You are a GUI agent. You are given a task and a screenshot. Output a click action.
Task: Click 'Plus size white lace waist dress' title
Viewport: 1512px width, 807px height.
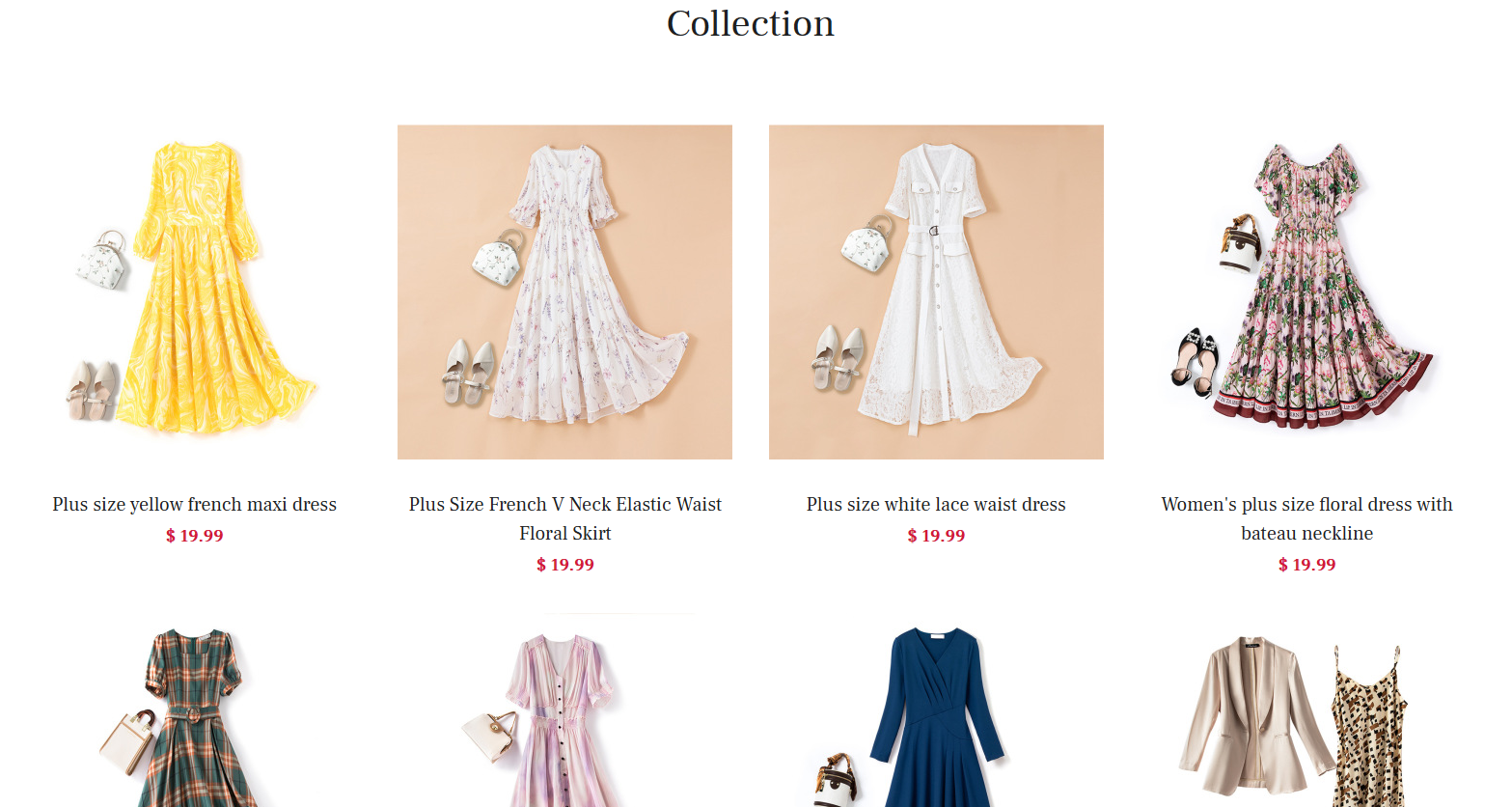[936, 504]
